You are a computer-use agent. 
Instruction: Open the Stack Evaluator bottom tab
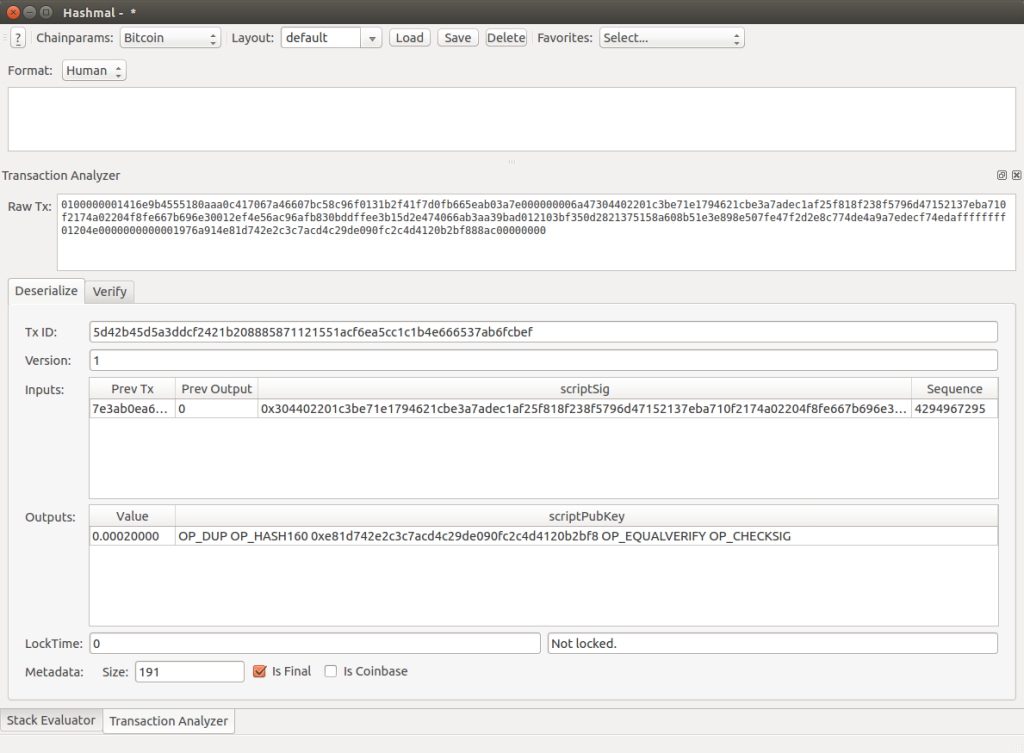click(x=51, y=720)
